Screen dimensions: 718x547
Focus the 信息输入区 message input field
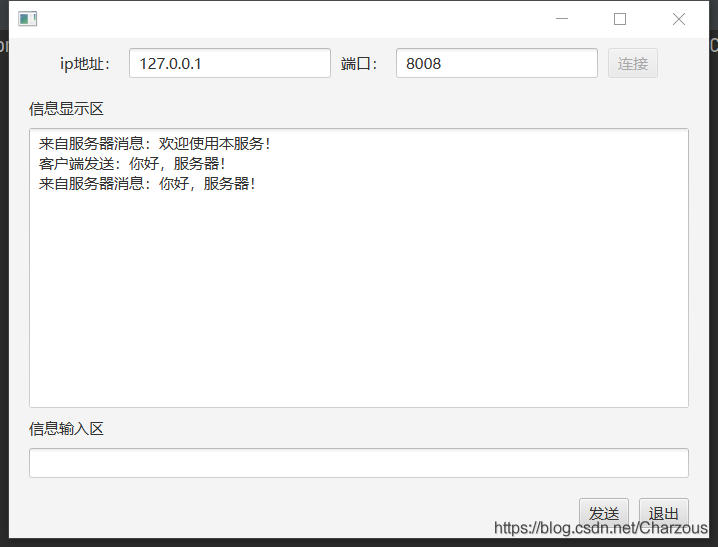click(359, 463)
